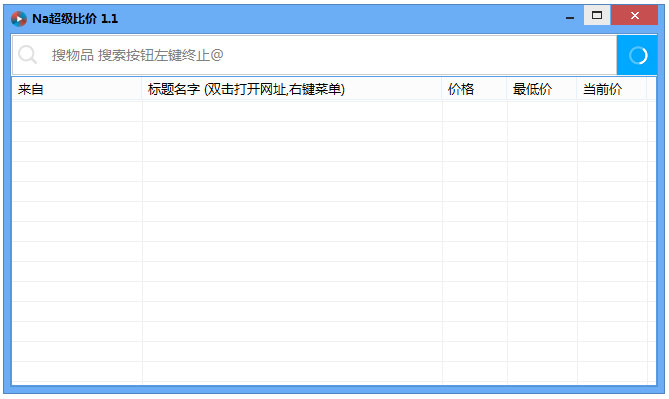Minimize the Na超级比价 window
Image resolution: width=669 pixels, height=399 pixels.
pos(570,17)
